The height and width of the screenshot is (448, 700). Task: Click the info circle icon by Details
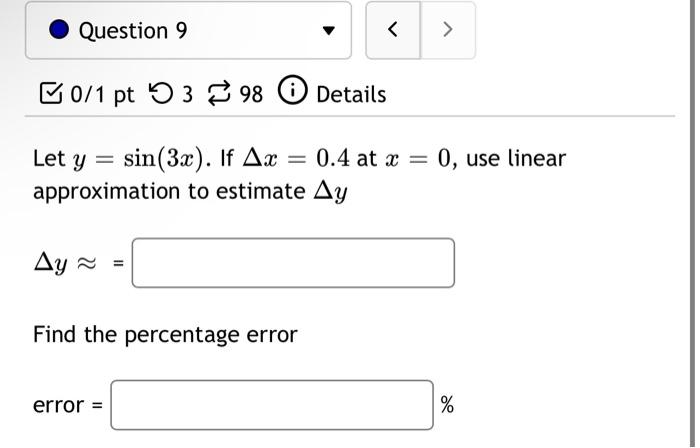[293, 90]
